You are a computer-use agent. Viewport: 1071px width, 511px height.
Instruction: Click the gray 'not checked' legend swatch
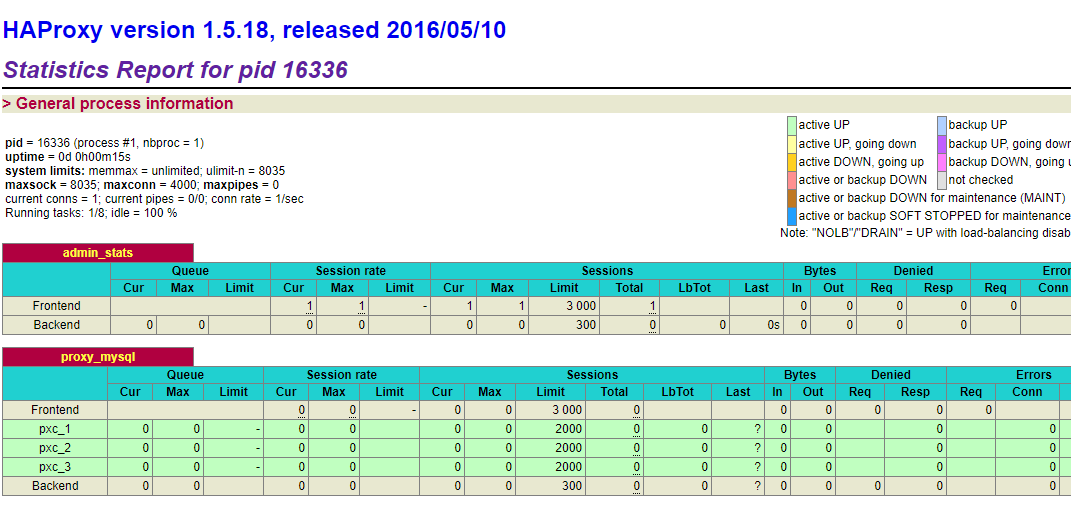[941, 180]
